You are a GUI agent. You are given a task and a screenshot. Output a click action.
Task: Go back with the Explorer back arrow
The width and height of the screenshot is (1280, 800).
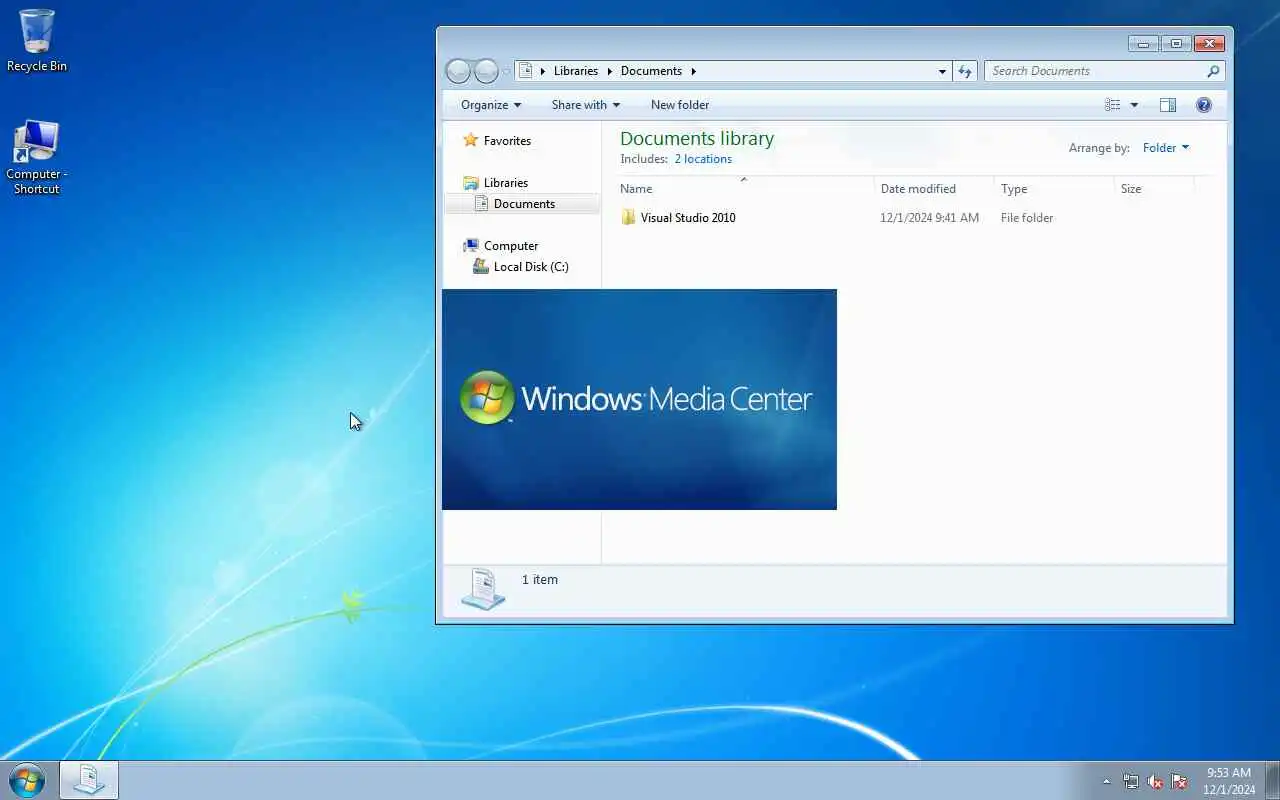tap(458, 71)
